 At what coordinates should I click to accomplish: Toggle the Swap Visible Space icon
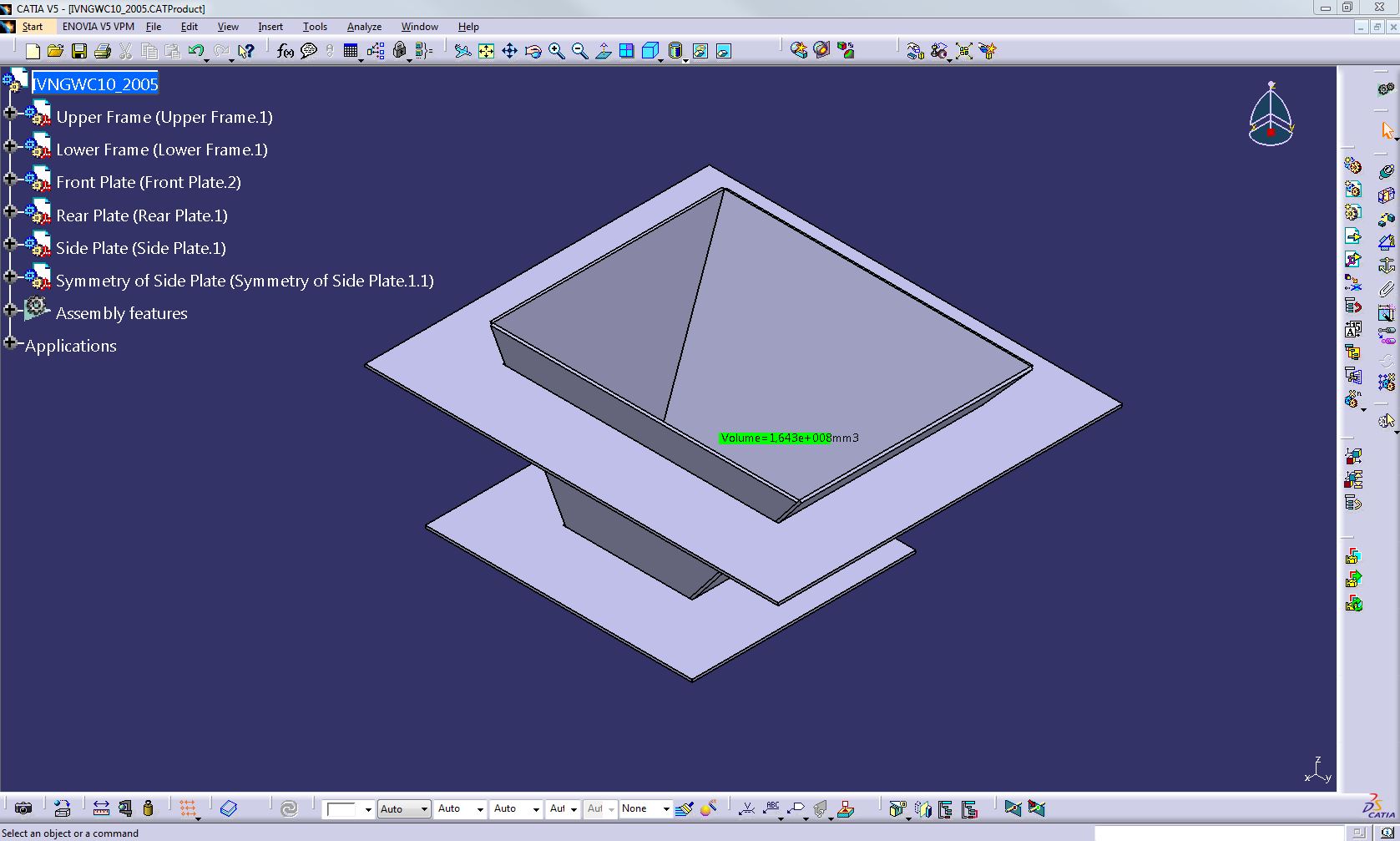pos(724,52)
